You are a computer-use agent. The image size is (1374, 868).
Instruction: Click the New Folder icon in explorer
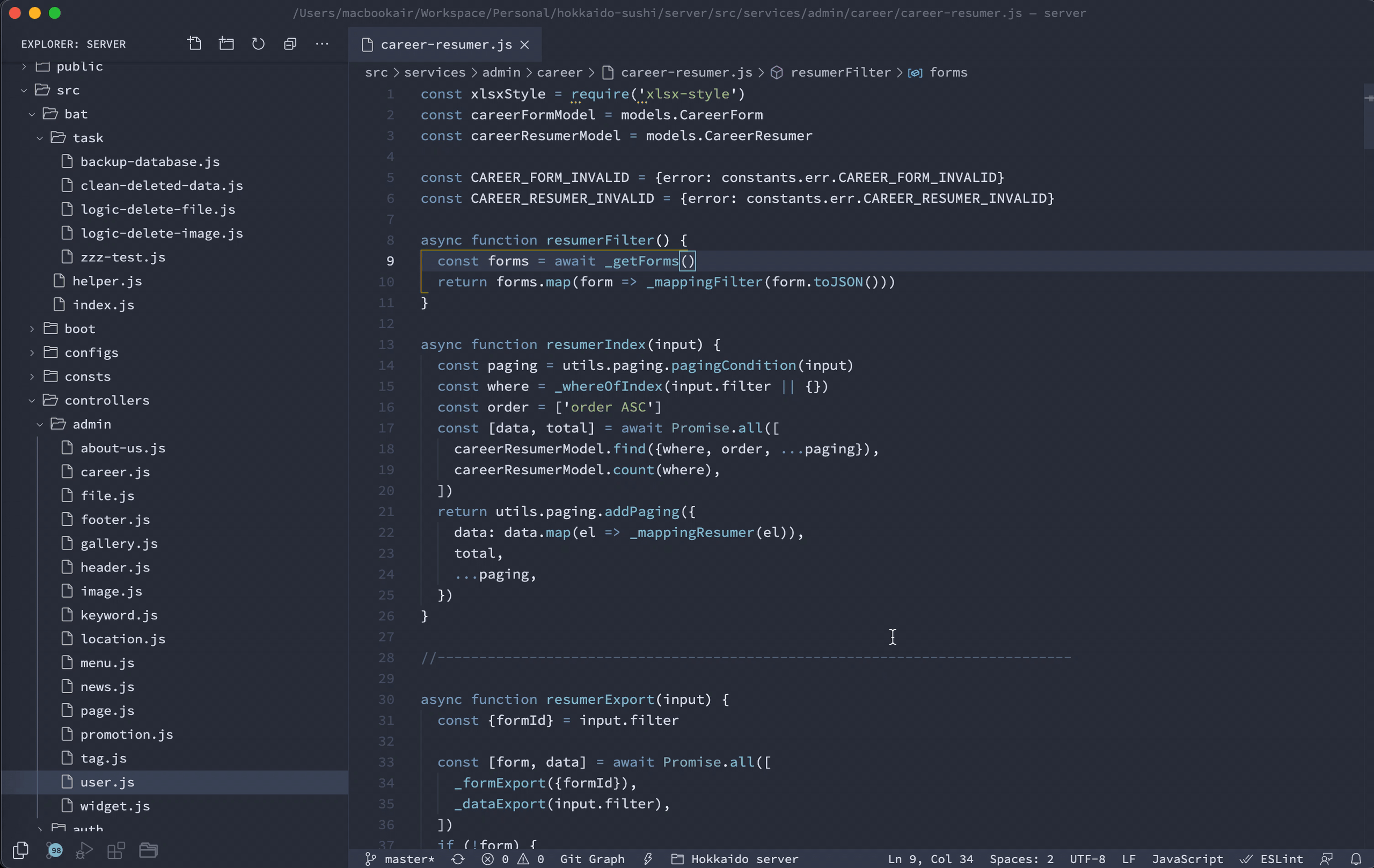(226, 44)
